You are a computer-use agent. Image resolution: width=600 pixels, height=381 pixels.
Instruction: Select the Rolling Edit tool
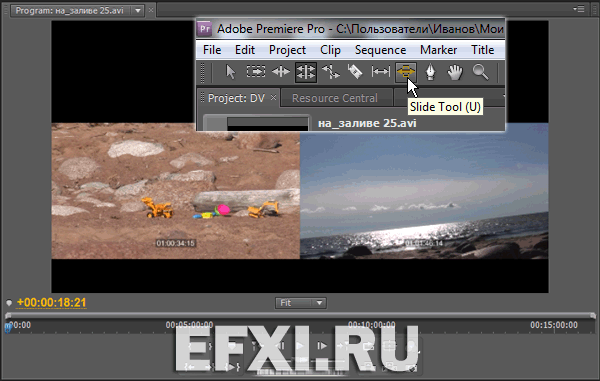click(x=306, y=72)
